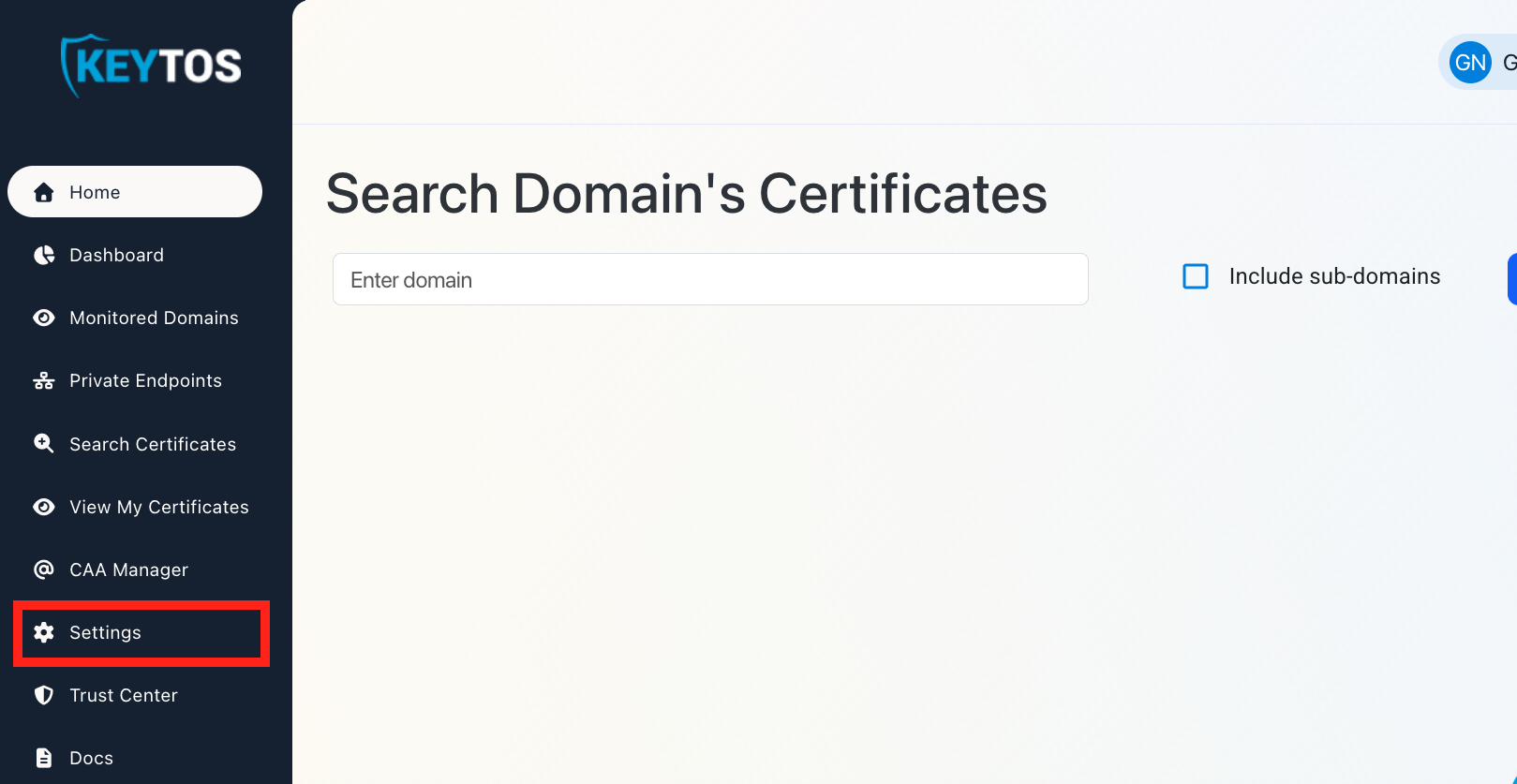Click the Monitored Domains eye icon
1517x784 pixels.
43,318
